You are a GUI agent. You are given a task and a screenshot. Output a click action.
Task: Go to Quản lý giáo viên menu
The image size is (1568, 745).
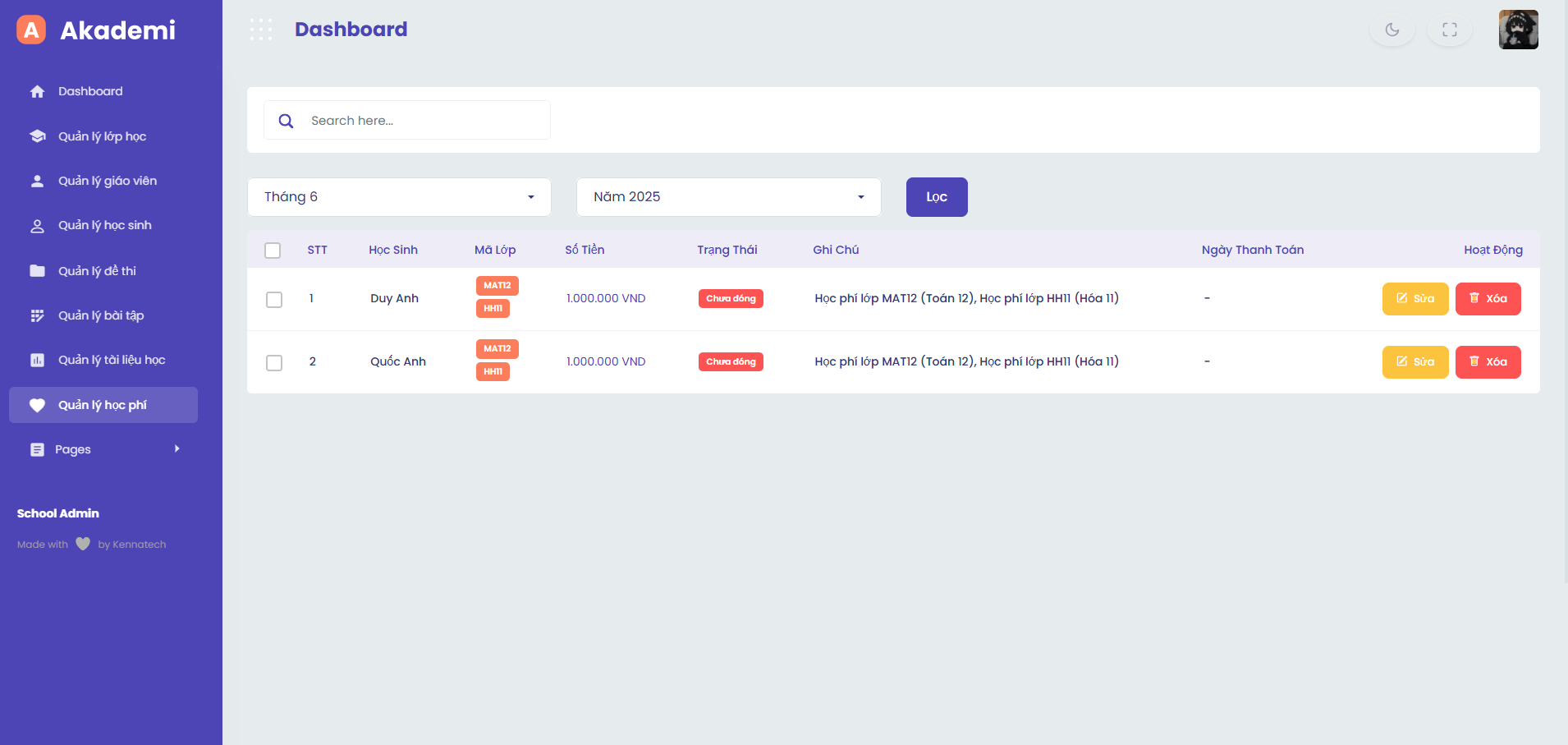click(107, 181)
